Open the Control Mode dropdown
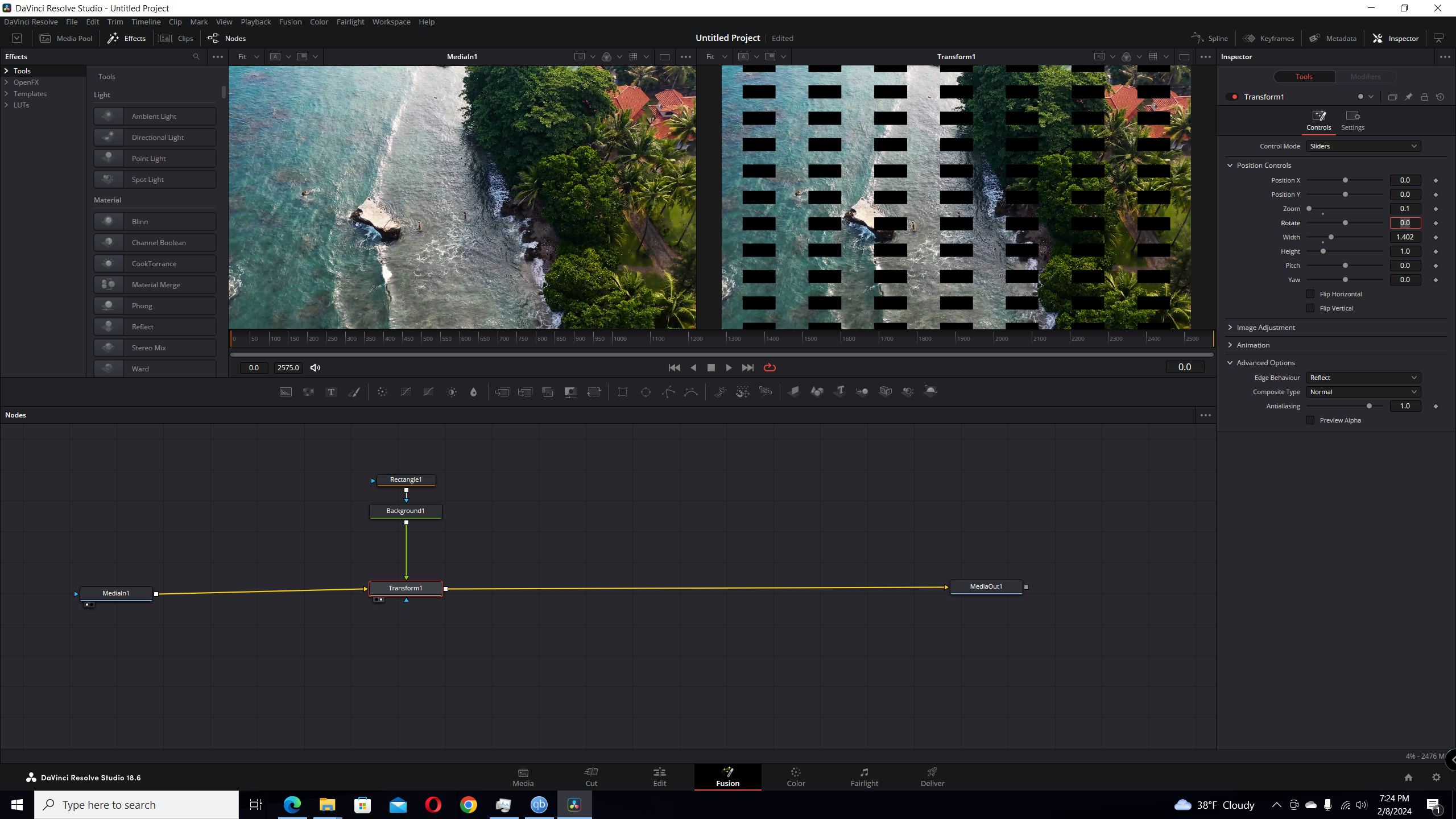1456x819 pixels. coord(1363,146)
